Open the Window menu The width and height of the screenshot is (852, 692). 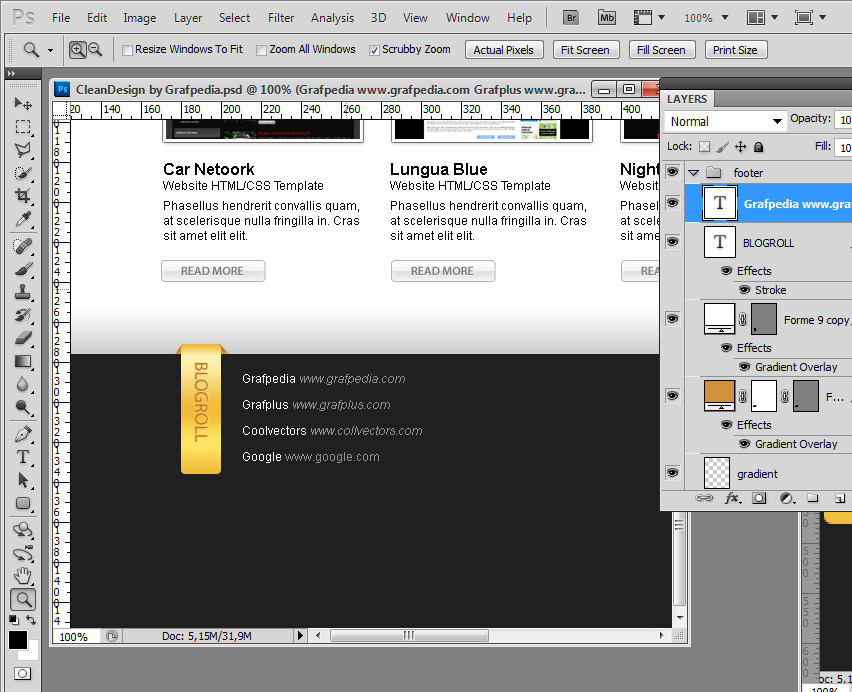467,18
